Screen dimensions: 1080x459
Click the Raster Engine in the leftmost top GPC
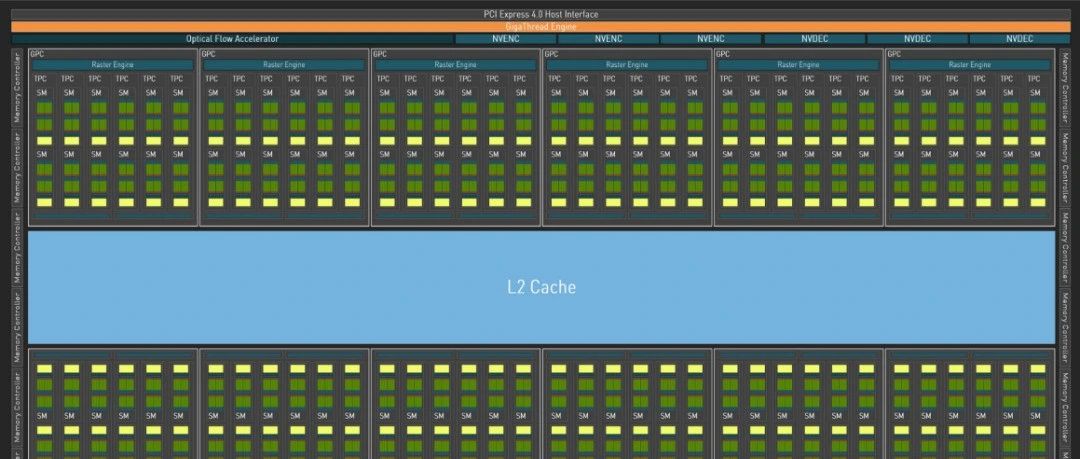coord(112,65)
